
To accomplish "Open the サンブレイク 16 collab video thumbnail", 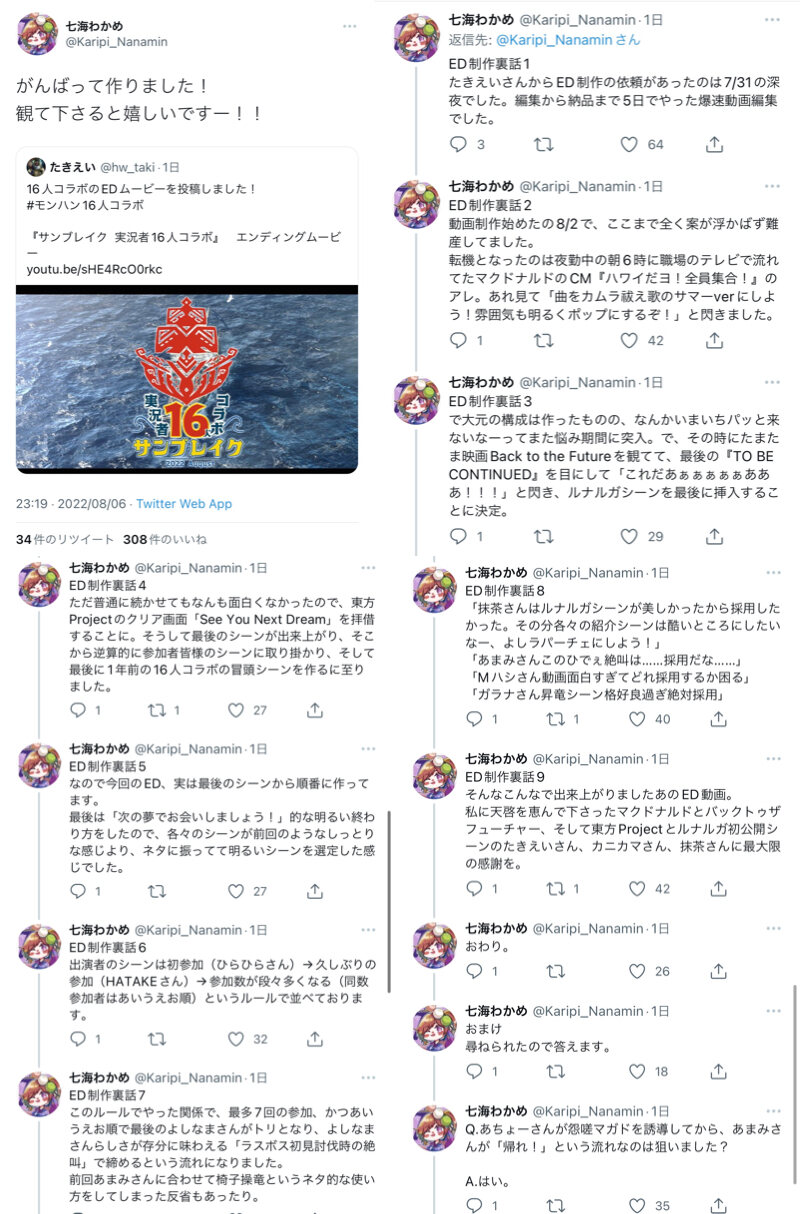I will pyautogui.click(x=187, y=380).
